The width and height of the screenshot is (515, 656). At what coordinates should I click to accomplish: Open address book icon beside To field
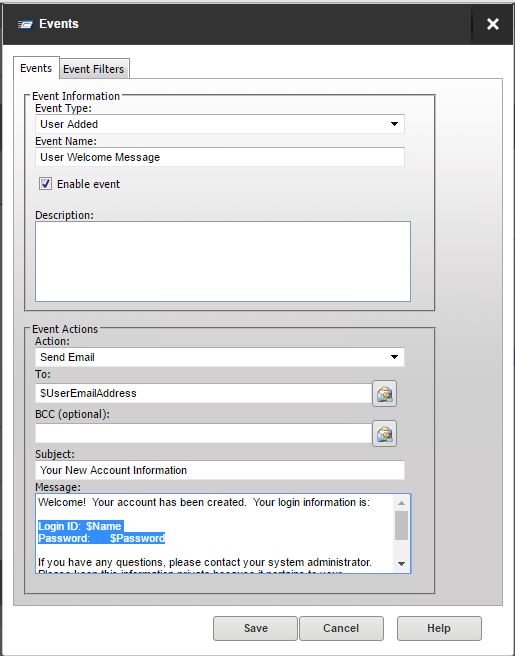(384, 393)
